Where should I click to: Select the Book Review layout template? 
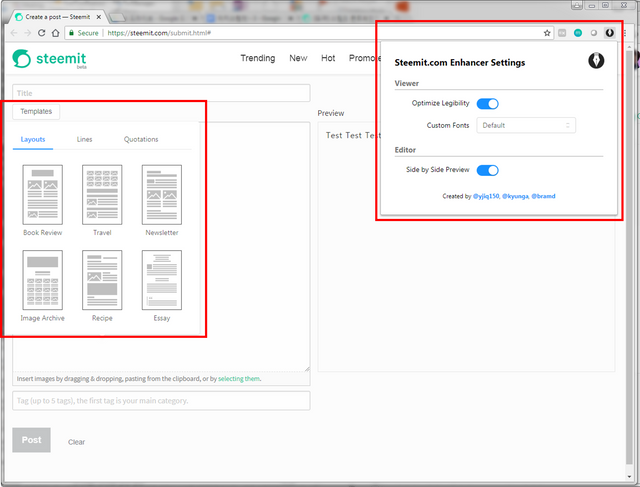coord(42,200)
